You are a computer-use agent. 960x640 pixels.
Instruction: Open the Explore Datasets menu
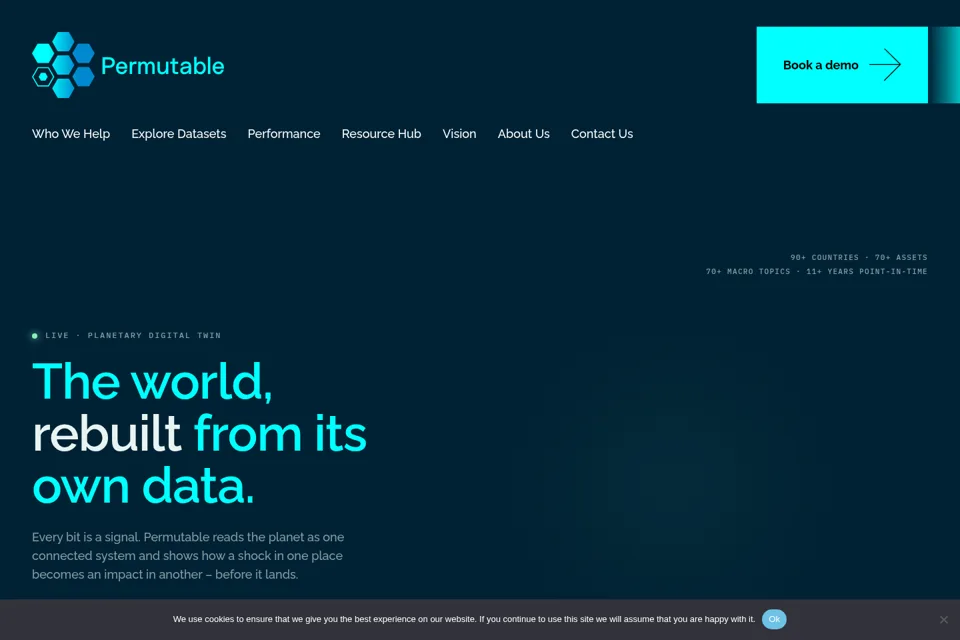click(x=179, y=134)
